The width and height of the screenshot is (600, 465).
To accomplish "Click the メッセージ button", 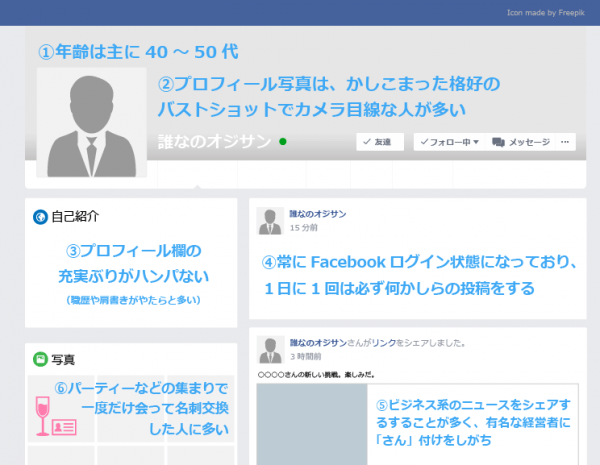I will pos(522,143).
